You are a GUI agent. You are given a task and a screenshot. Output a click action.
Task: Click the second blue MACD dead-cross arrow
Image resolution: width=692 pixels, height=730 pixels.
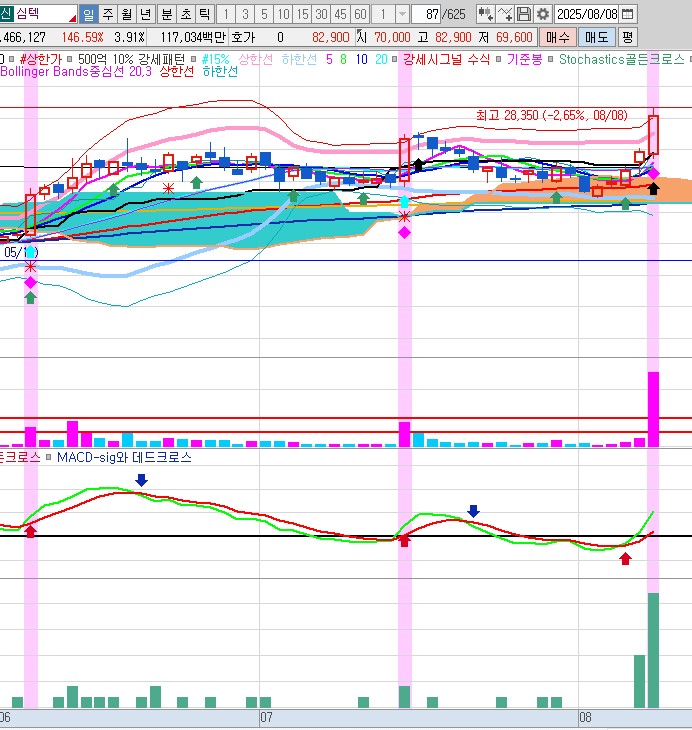[474, 511]
